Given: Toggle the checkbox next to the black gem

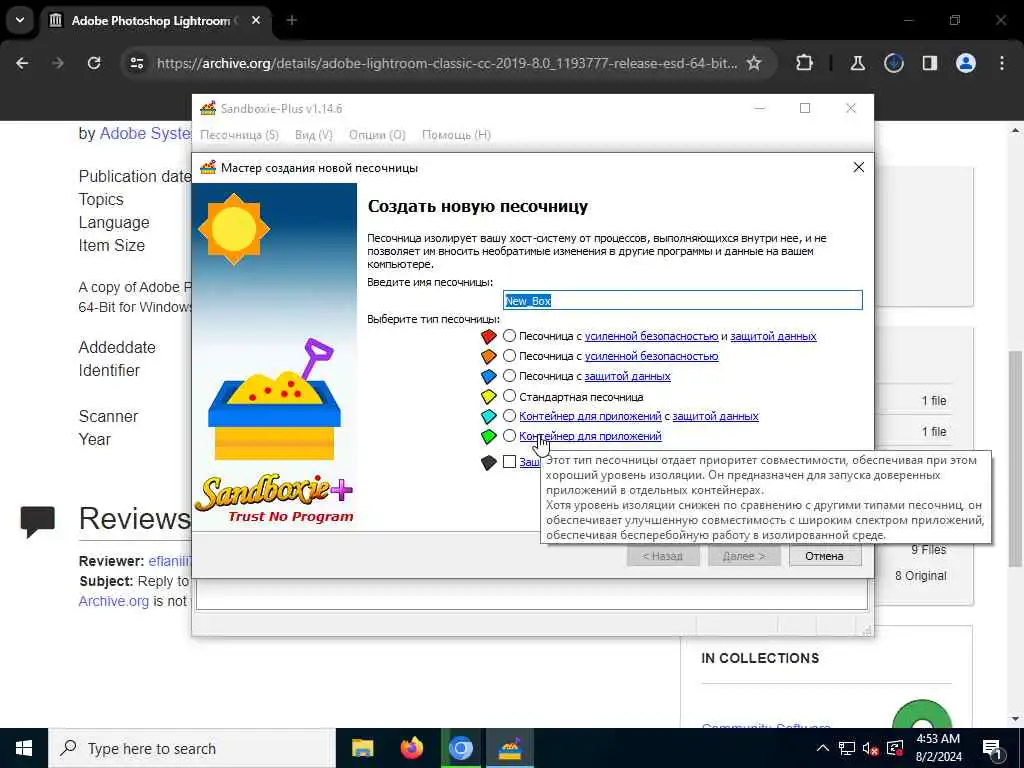Looking at the screenshot, I should (509, 462).
